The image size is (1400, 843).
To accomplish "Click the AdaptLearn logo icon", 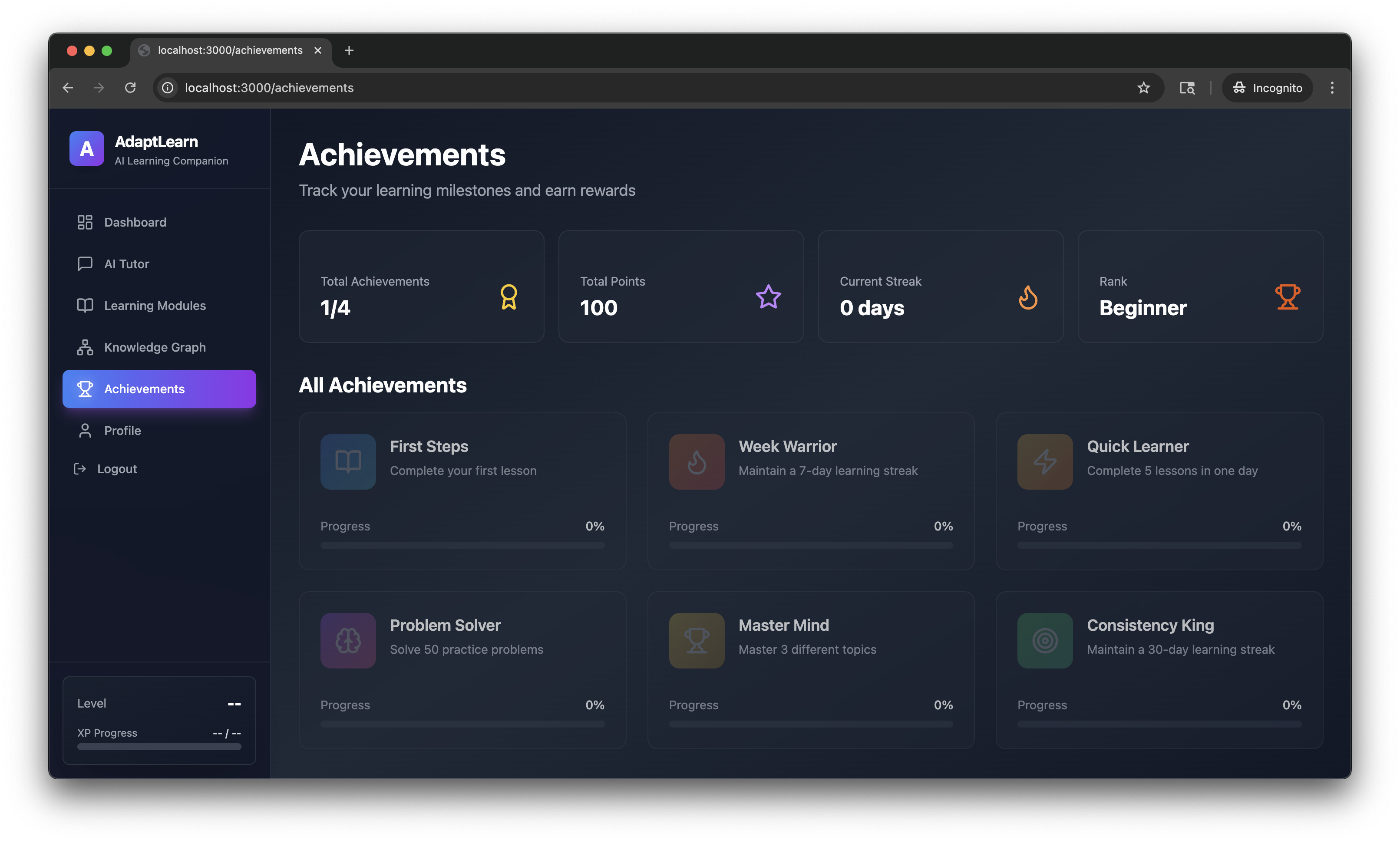I will point(86,149).
